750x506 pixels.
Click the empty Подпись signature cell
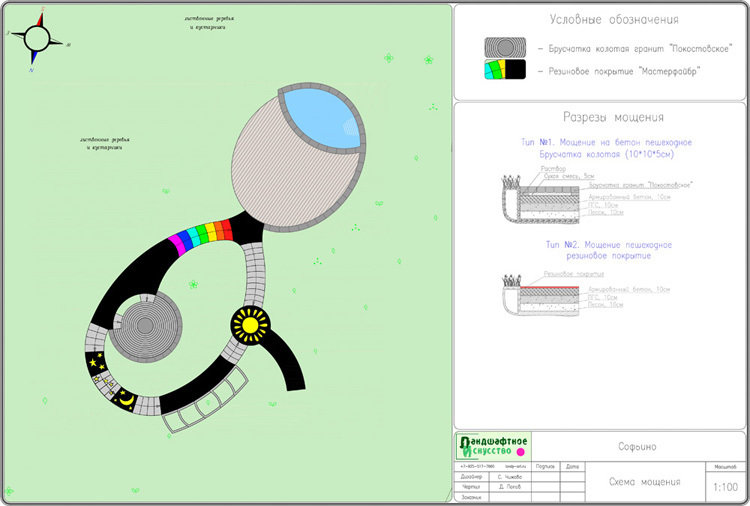click(x=546, y=478)
